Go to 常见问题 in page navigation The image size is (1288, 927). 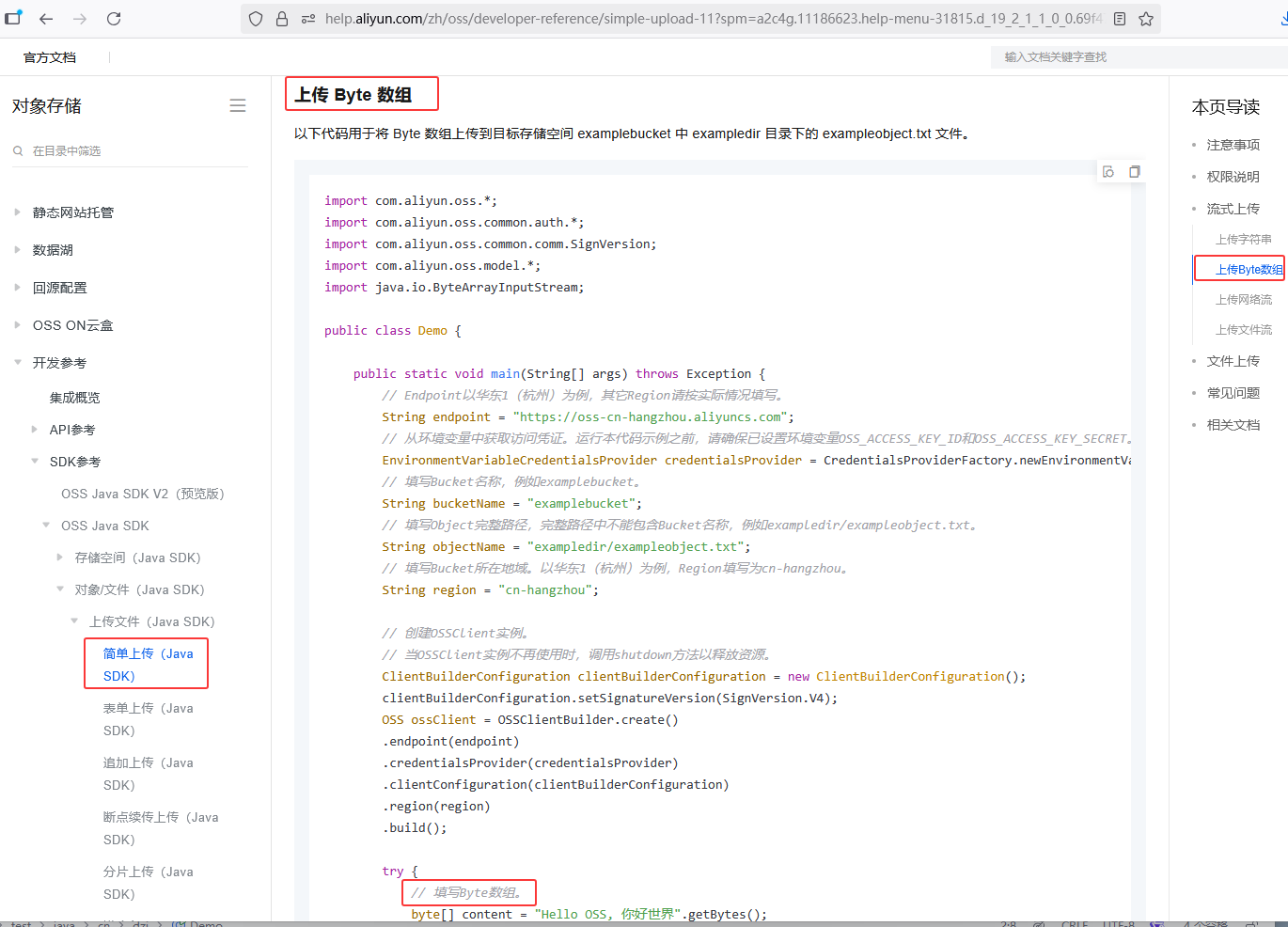click(1233, 393)
